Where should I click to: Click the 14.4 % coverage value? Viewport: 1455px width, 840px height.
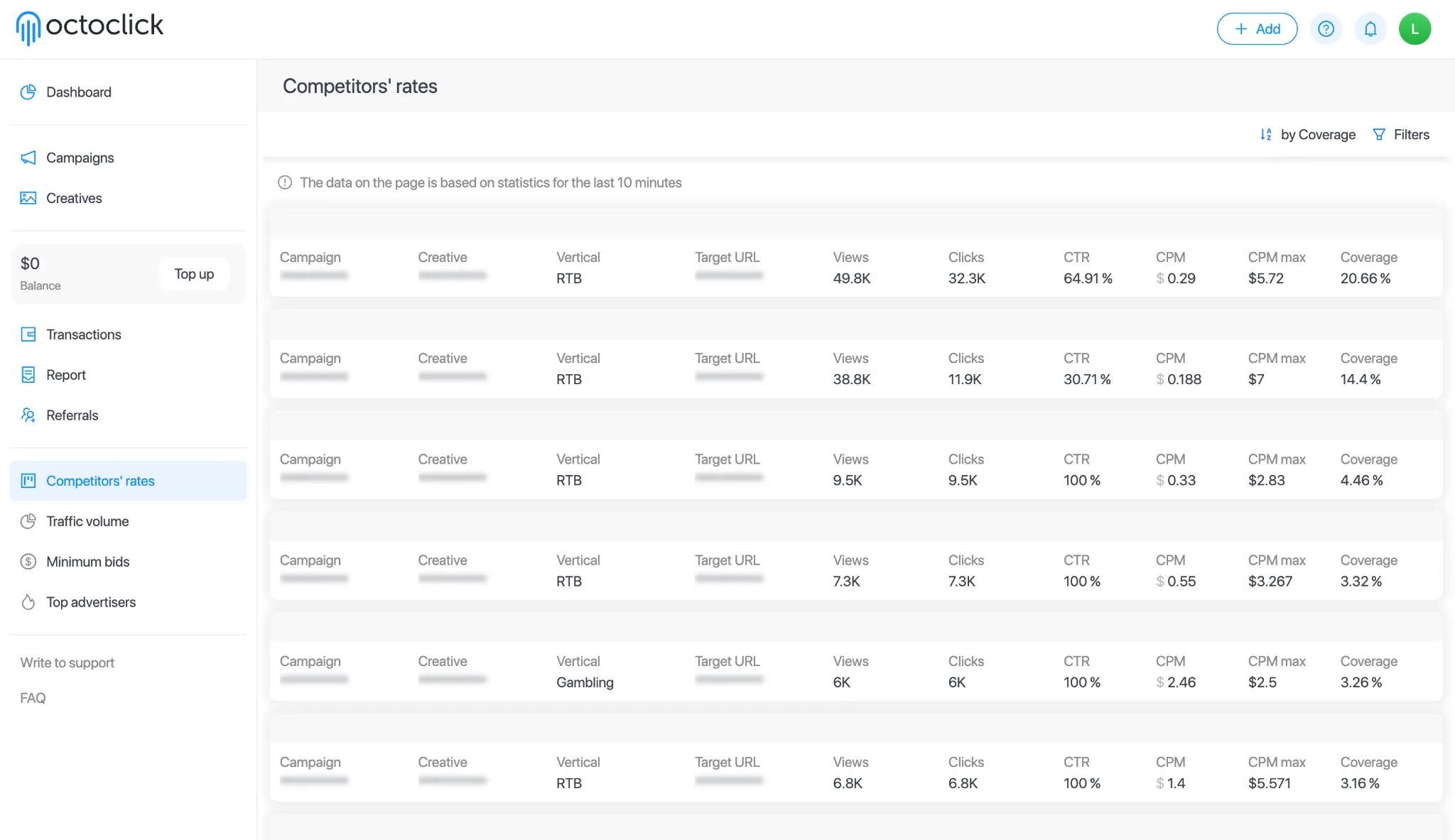1361,379
